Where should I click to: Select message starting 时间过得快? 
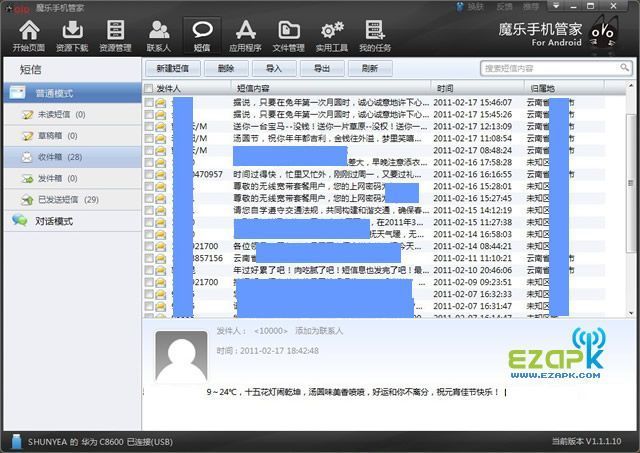coord(327,175)
